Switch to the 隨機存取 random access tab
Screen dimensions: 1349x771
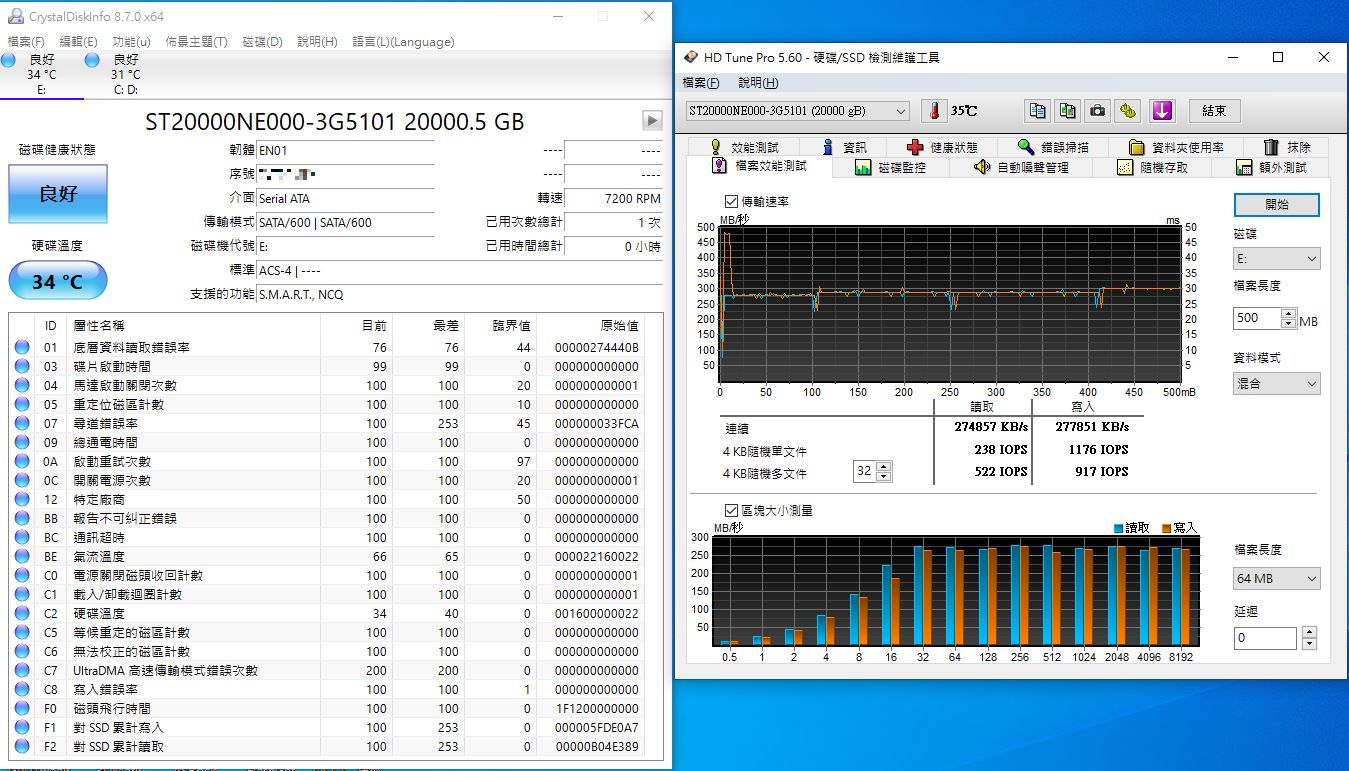tap(1152, 167)
